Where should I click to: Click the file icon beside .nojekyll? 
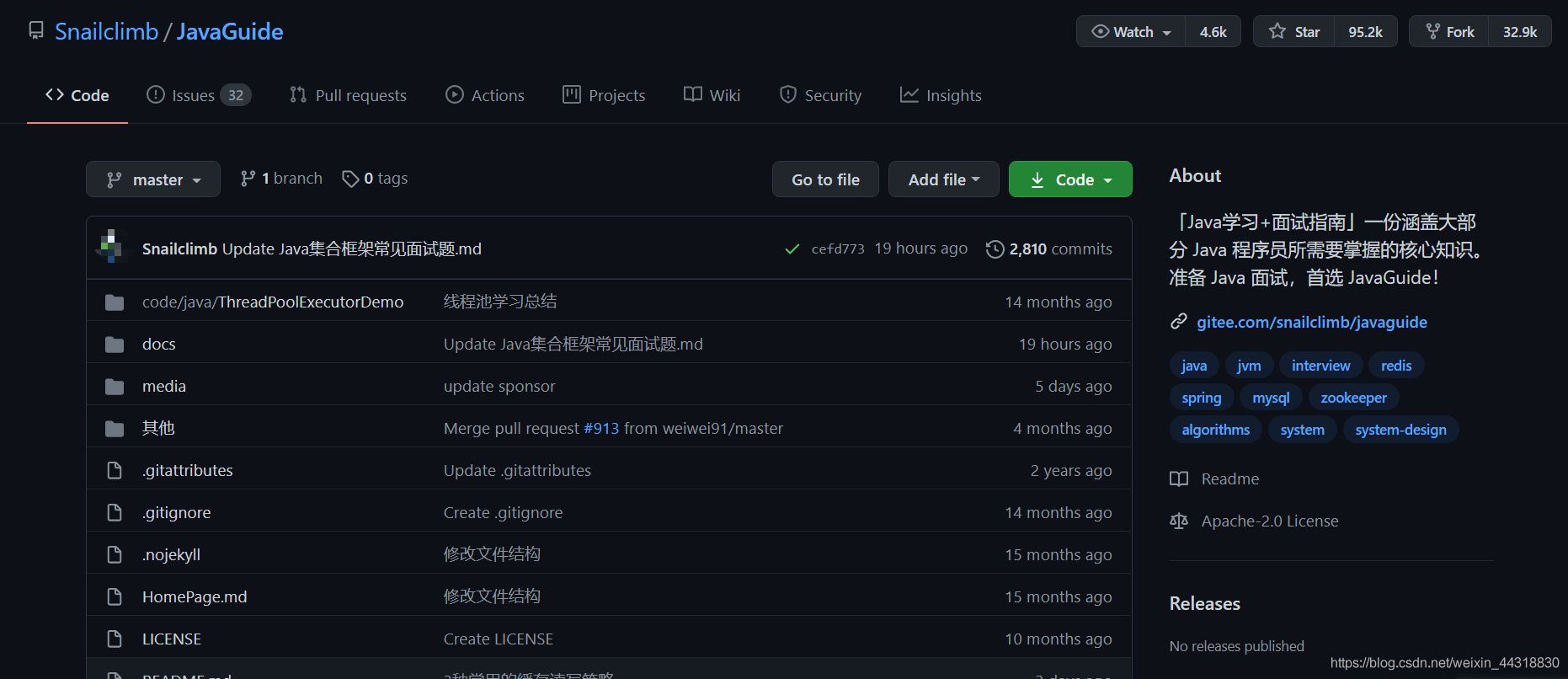pyautogui.click(x=115, y=554)
